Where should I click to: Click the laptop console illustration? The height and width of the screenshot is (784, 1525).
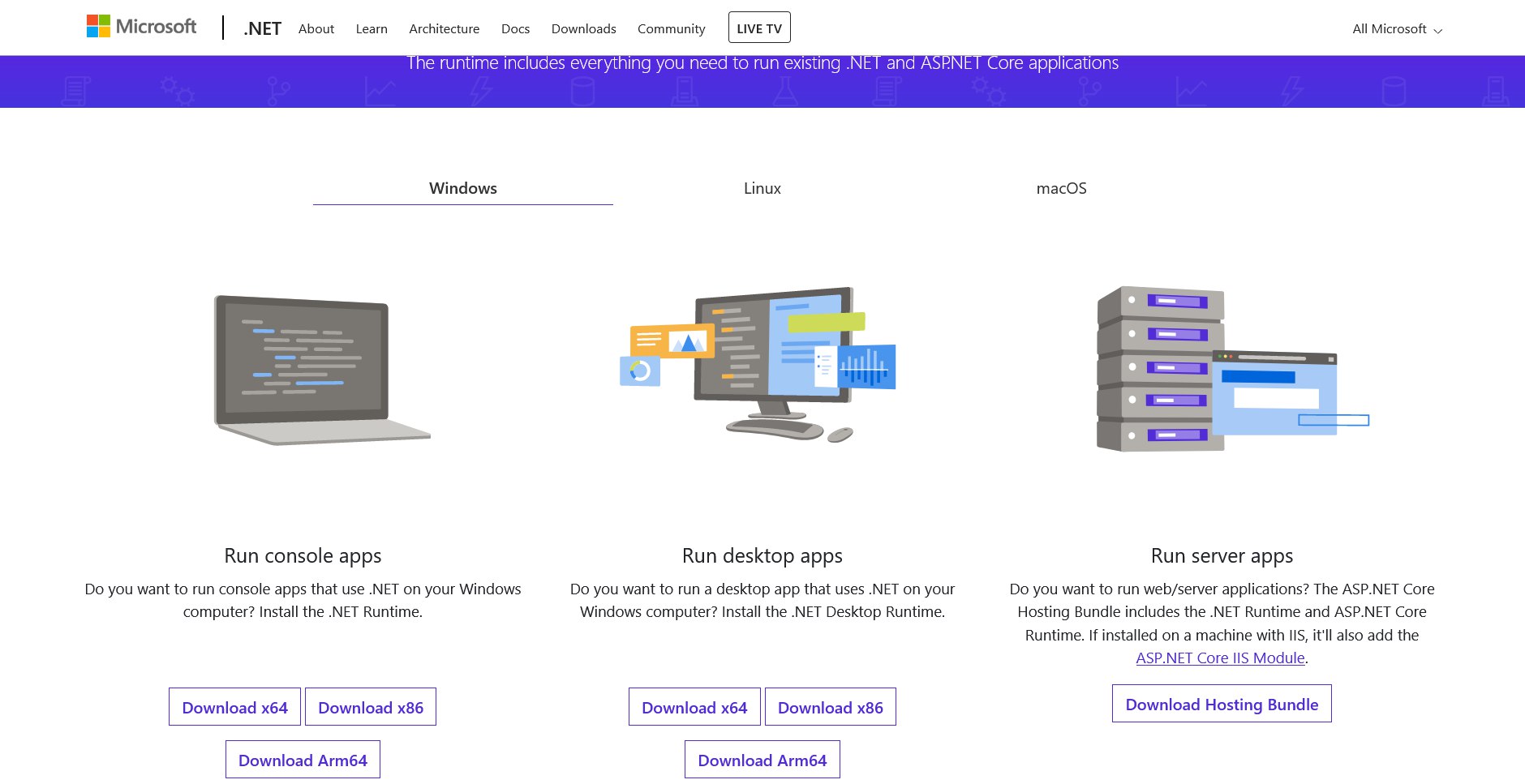(x=321, y=370)
